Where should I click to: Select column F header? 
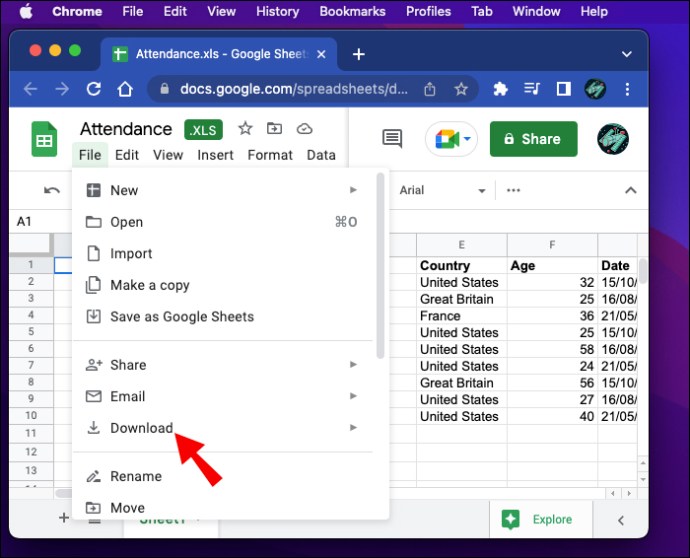coord(552,245)
